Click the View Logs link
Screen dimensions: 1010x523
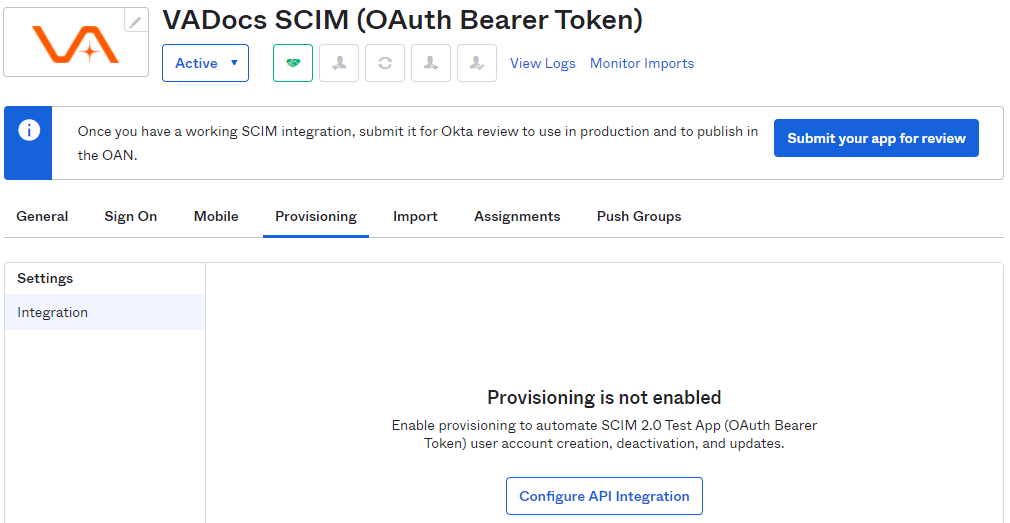tap(543, 63)
